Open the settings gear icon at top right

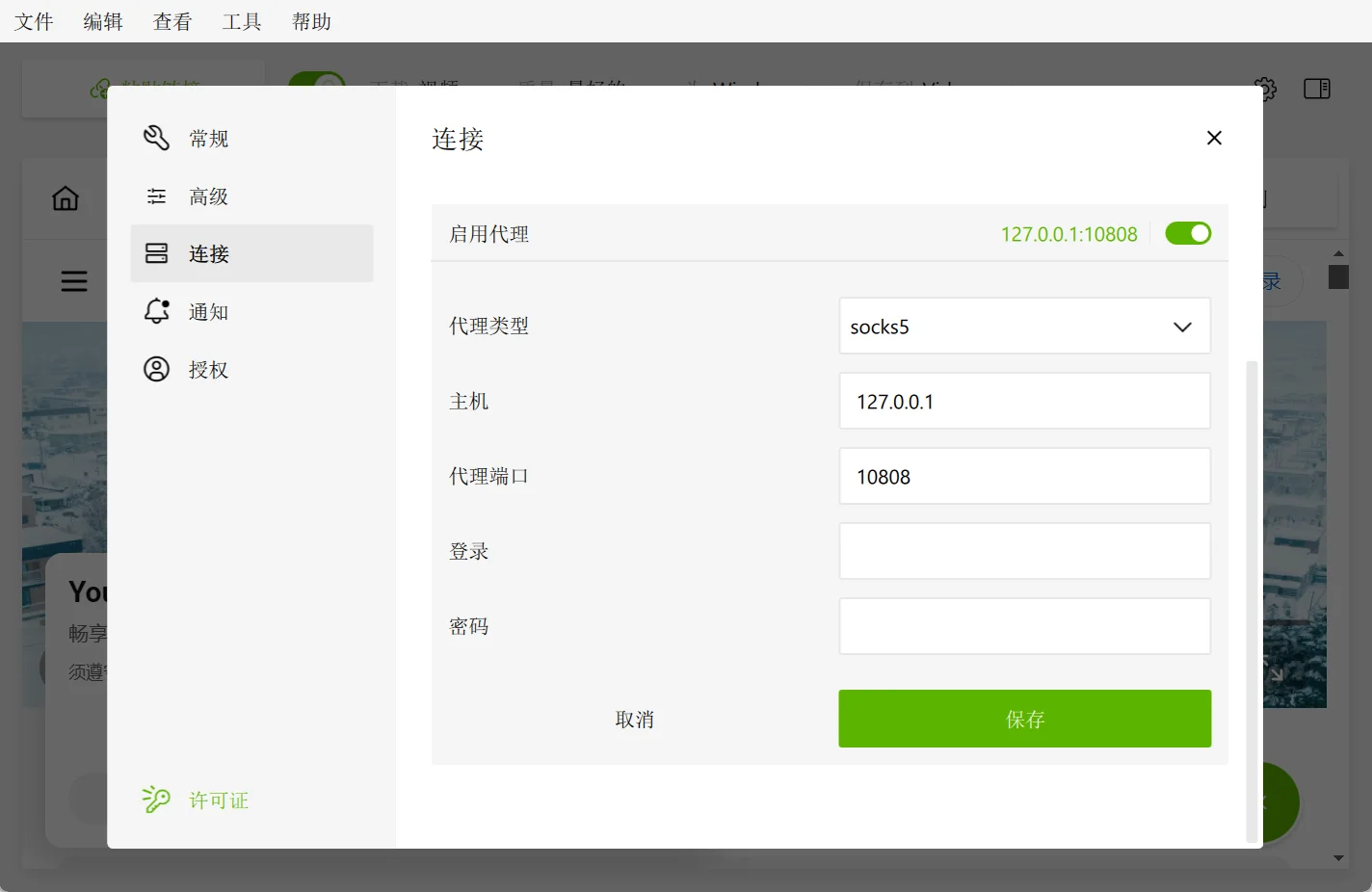[x=1265, y=89]
